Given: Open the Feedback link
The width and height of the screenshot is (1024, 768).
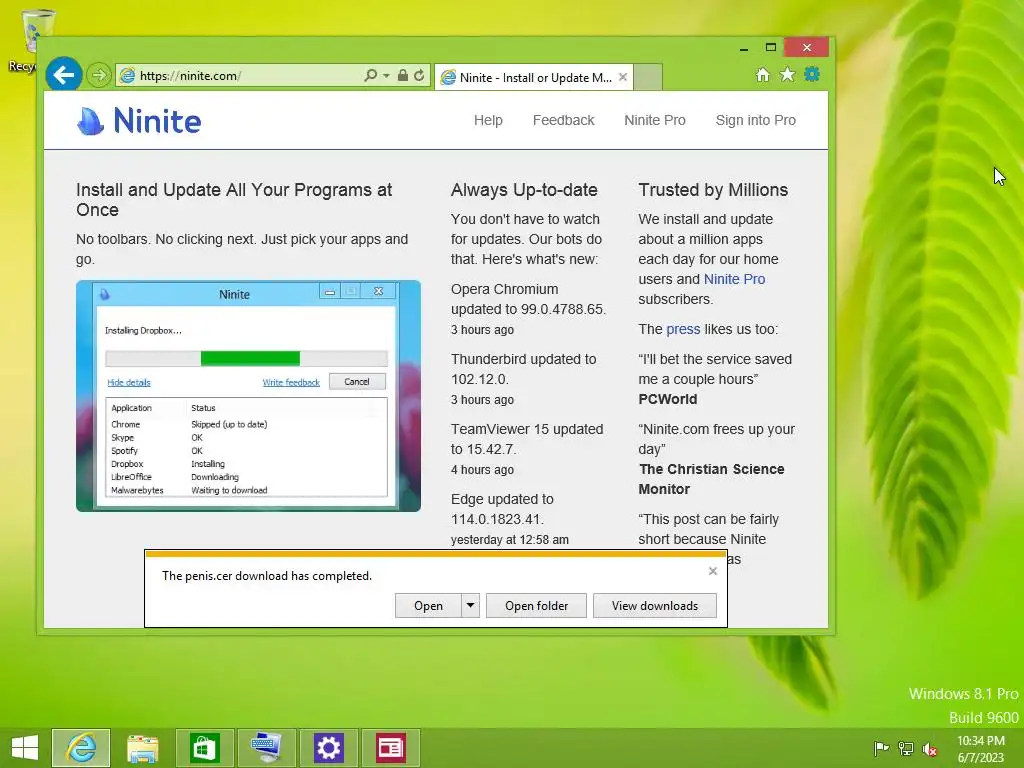Looking at the screenshot, I should click(x=564, y=120).
